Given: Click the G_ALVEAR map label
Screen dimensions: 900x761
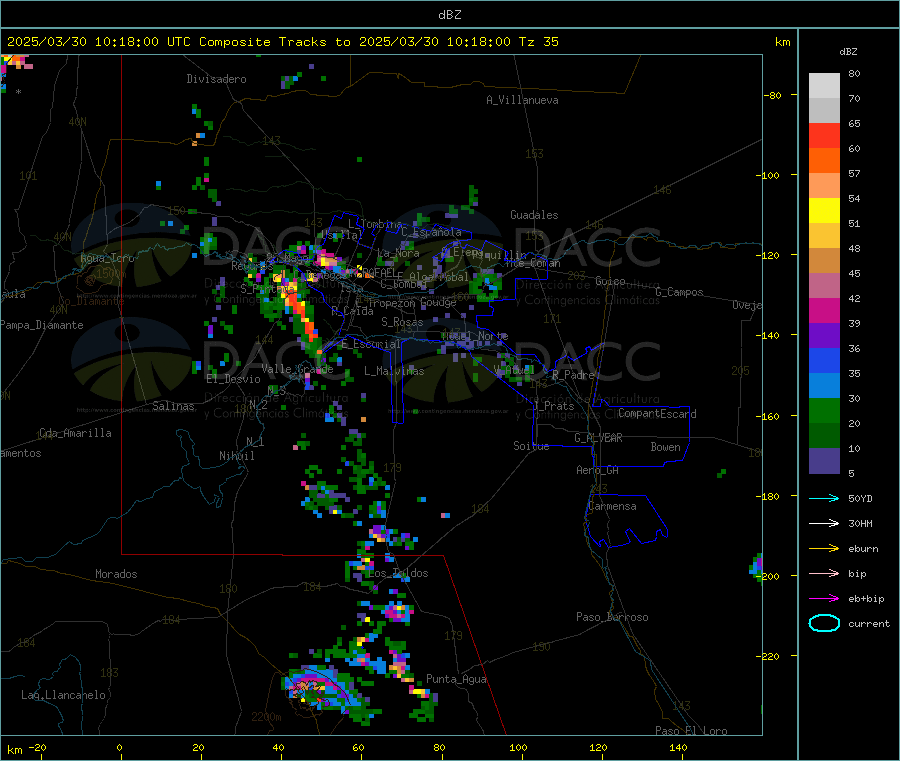Looking at the screenshot, I should pos(598,438).
